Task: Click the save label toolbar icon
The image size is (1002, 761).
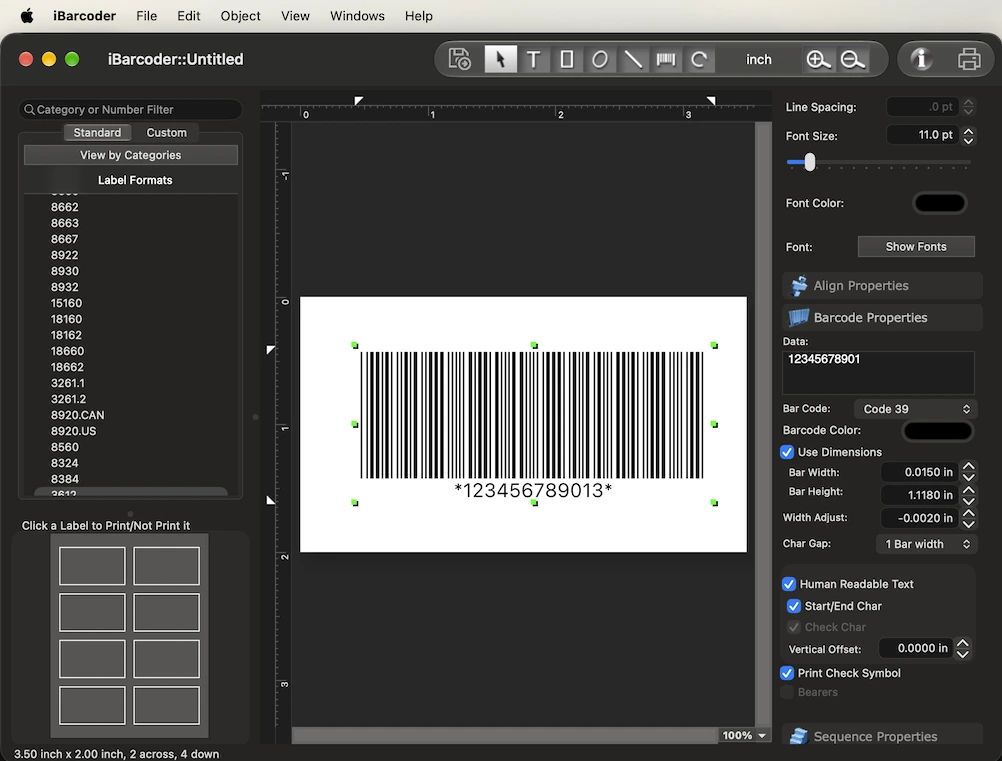Action: (459, 59)
